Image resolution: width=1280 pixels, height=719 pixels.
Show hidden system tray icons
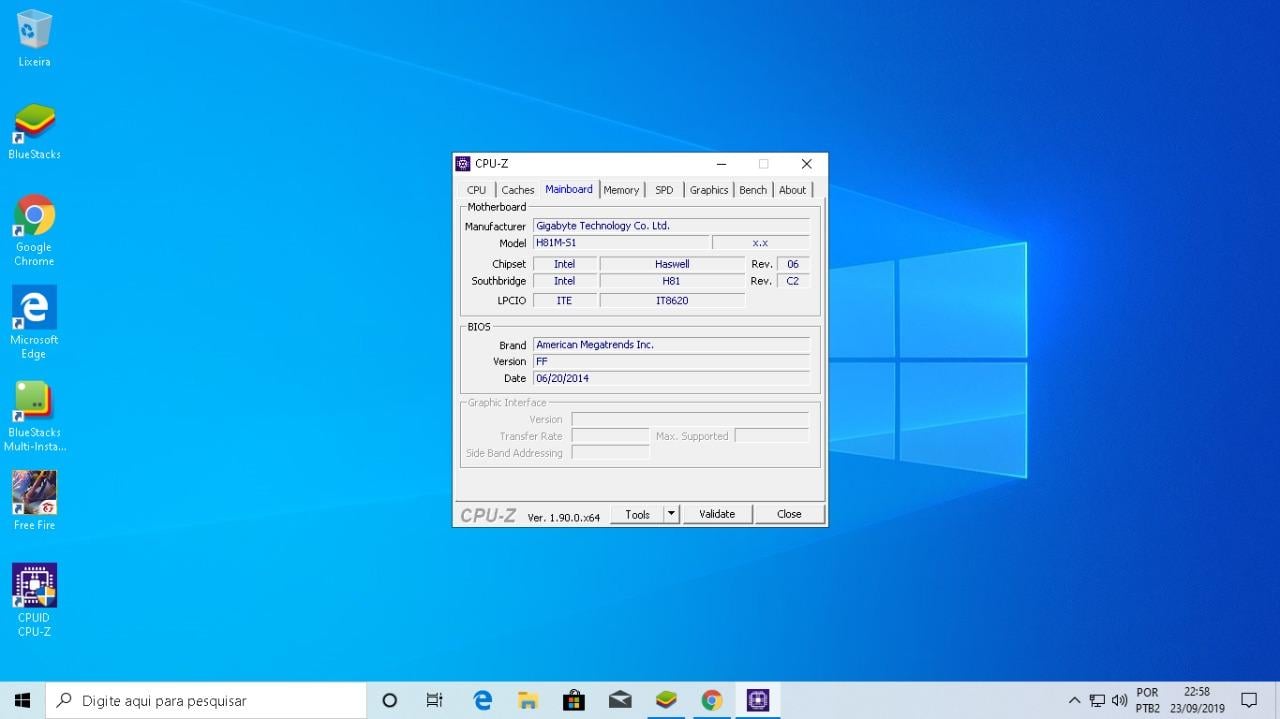[x=1074, y=700]
